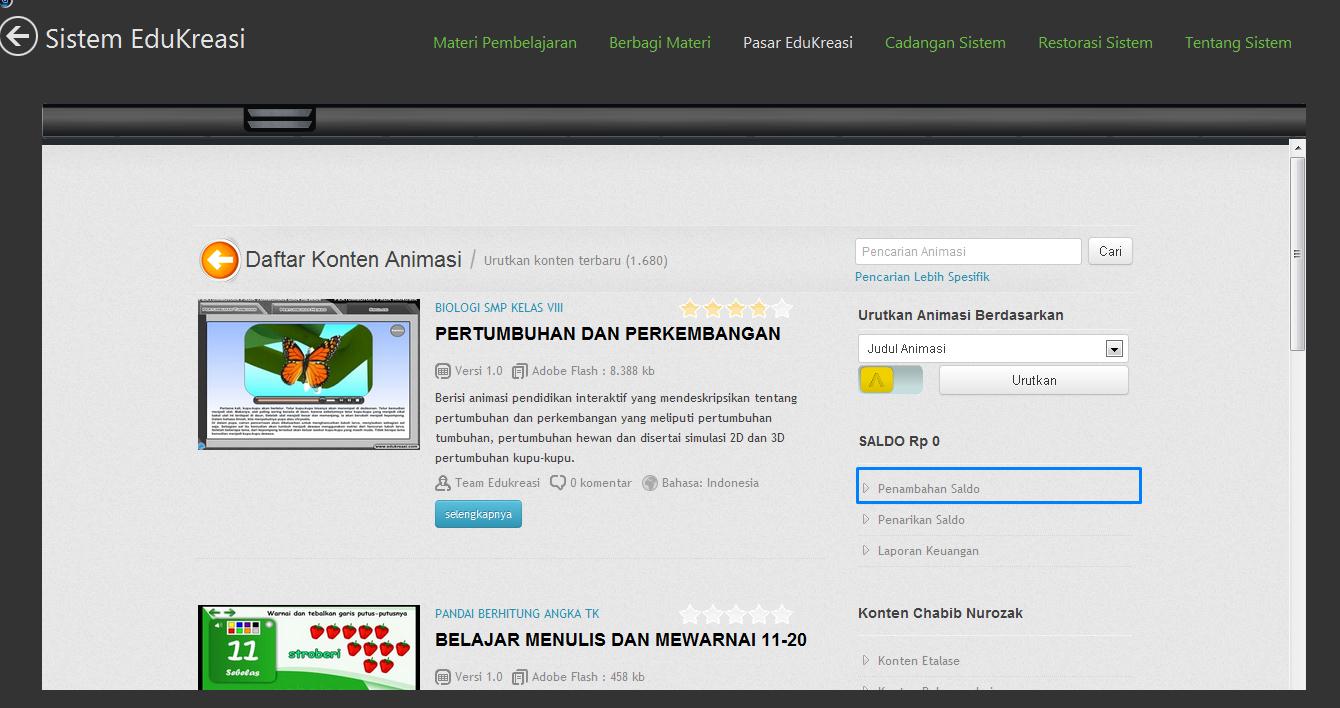This screenshot has height=708, width=1340.
Task: Open Laporan Keuangan link
Action: [928, 551]
